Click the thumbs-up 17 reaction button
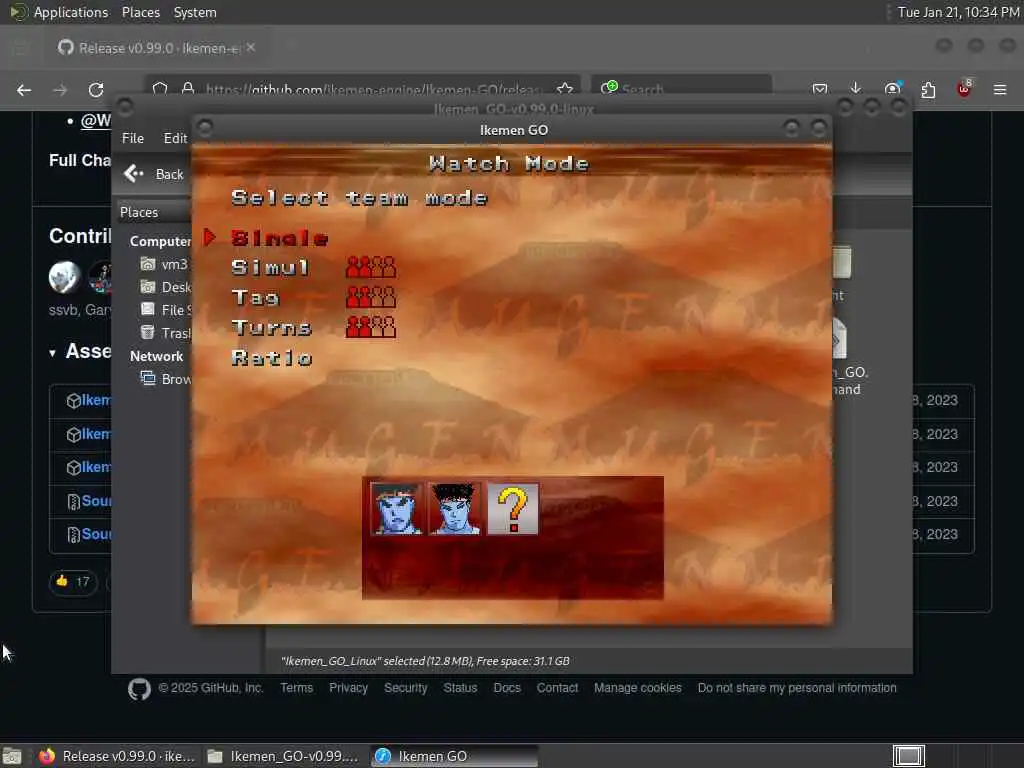Screen dimensions: 1024x768 coord(73,581)
